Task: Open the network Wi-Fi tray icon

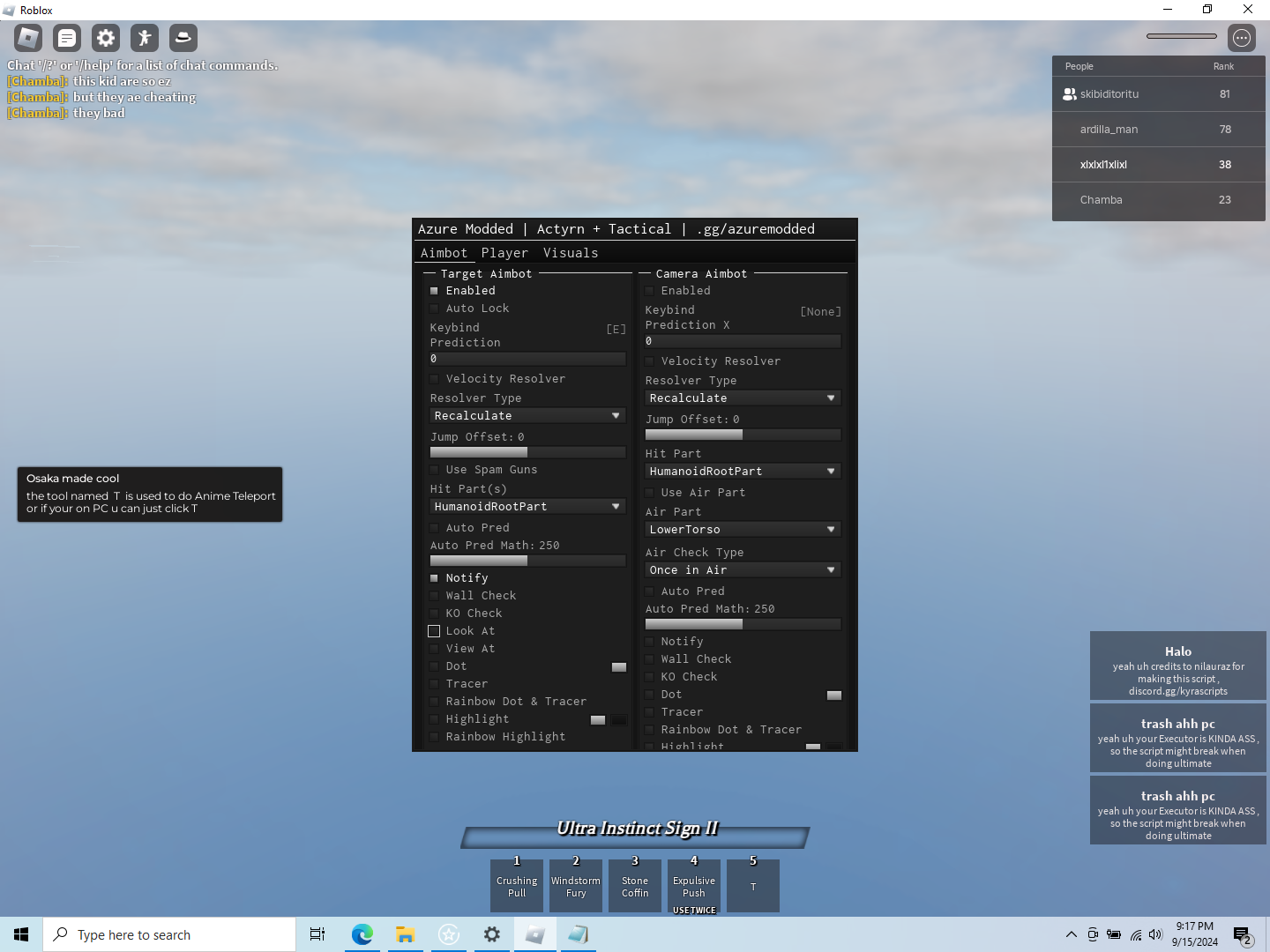Action: [x=1135, y=934]
